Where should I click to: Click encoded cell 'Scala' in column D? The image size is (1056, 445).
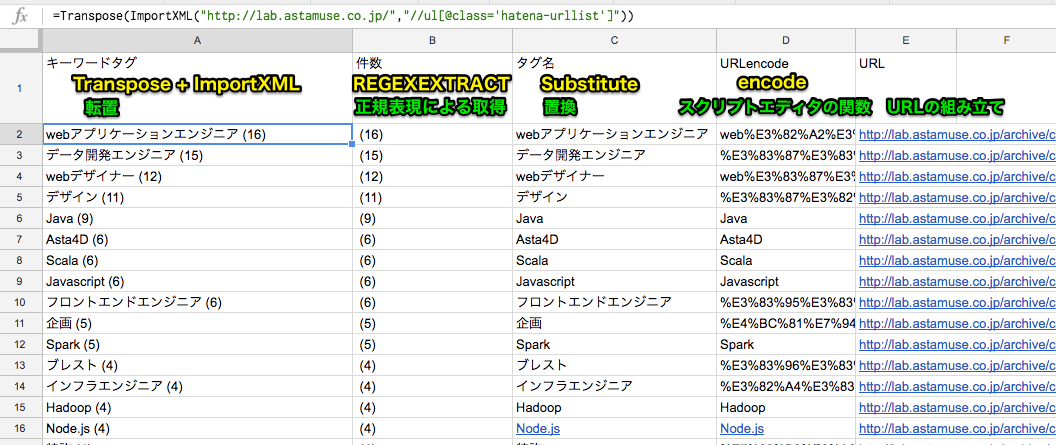pyautogui.click(x=786, y=261)
